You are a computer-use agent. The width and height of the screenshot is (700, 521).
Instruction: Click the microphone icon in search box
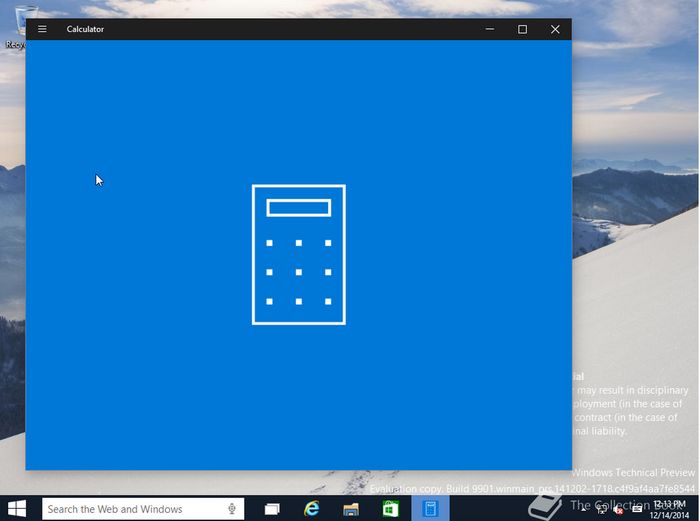(232, 509)
